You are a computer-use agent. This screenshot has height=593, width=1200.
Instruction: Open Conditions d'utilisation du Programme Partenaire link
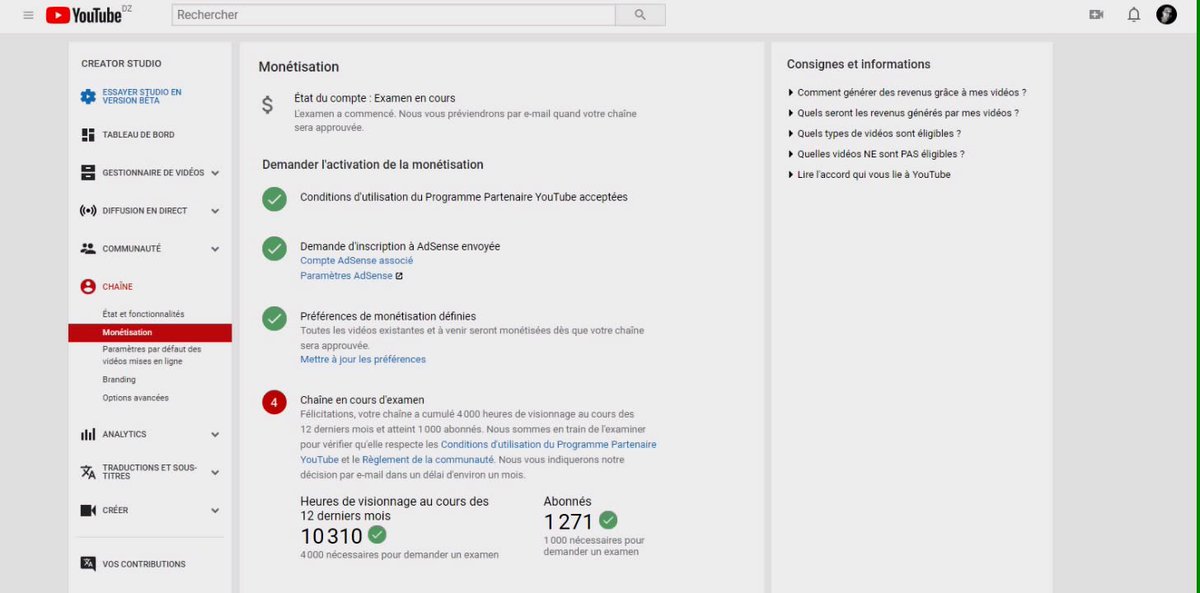coord(478,452)
